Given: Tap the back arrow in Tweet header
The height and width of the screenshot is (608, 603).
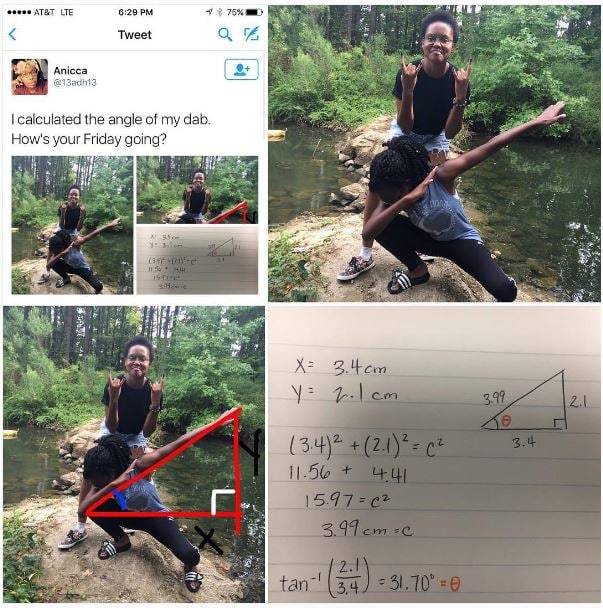Looking at the screenshot, I should tap(12, 35).
